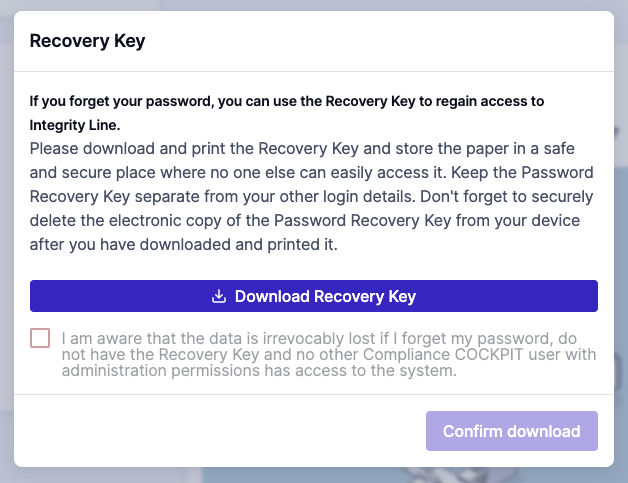This screenshot has height=483, width=628.
Task: Click the "administration permissions has access" label line
Action: [x=258, y=370]
